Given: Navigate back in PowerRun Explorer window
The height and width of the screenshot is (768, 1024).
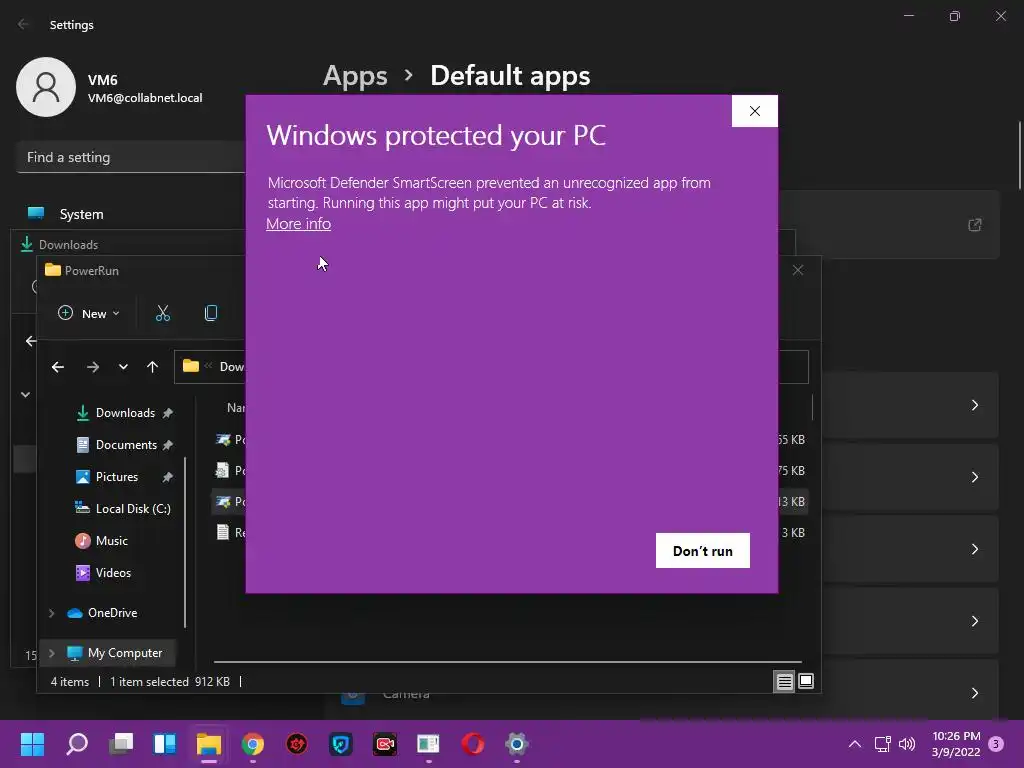Looking at the screenshot, I should click(x=57, y=367).
